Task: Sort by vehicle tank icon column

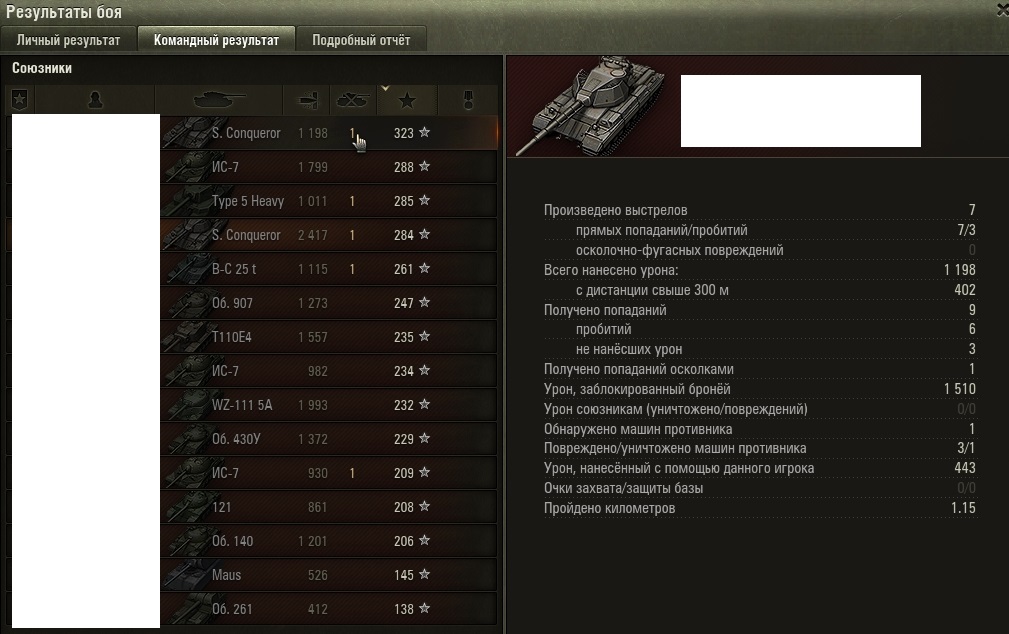Action: [219, 100]
